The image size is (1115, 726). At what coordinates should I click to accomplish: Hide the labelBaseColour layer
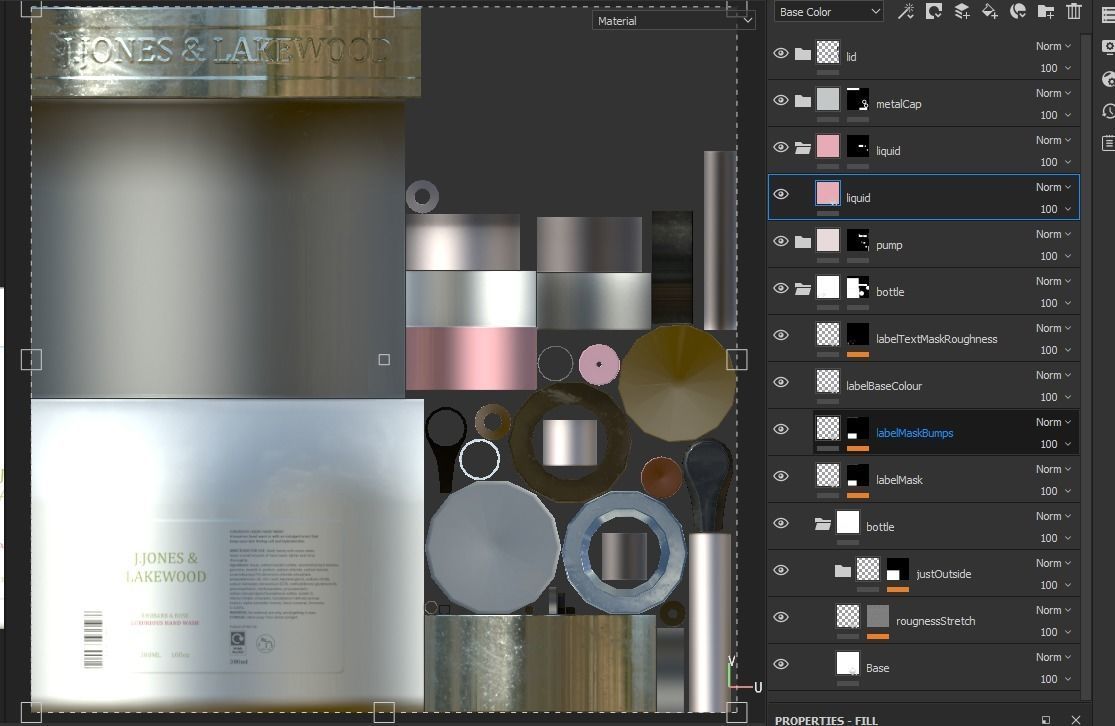781,382
